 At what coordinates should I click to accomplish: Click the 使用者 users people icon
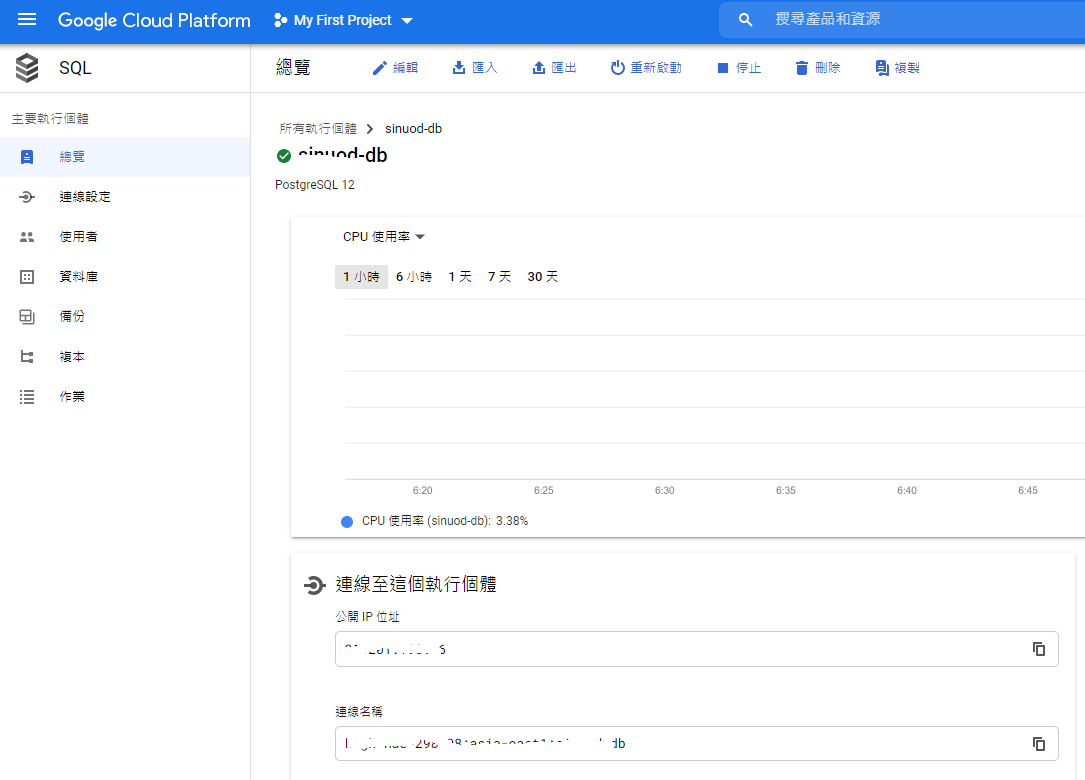27,237
